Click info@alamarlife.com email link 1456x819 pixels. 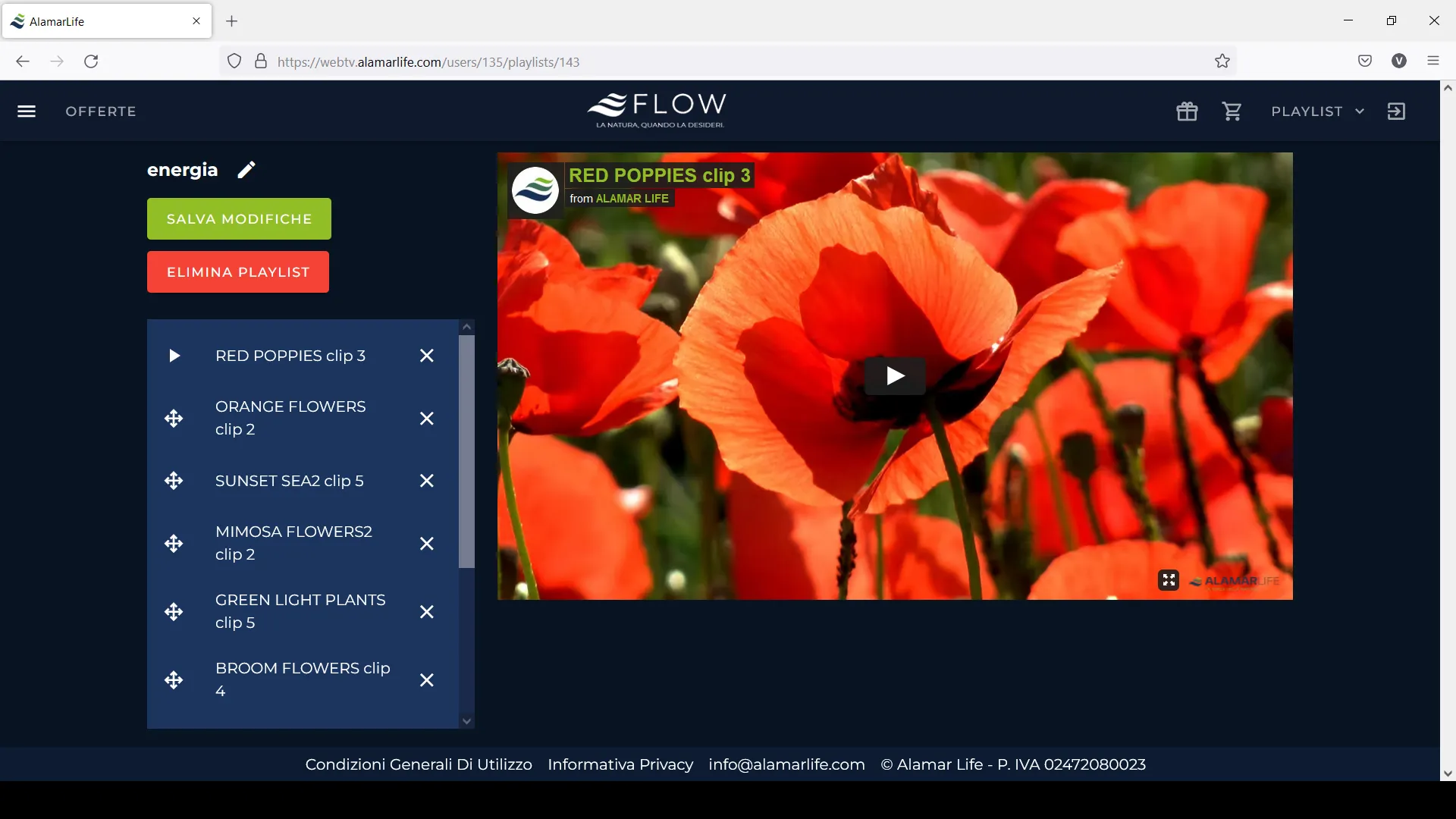(x=786, y=764)
